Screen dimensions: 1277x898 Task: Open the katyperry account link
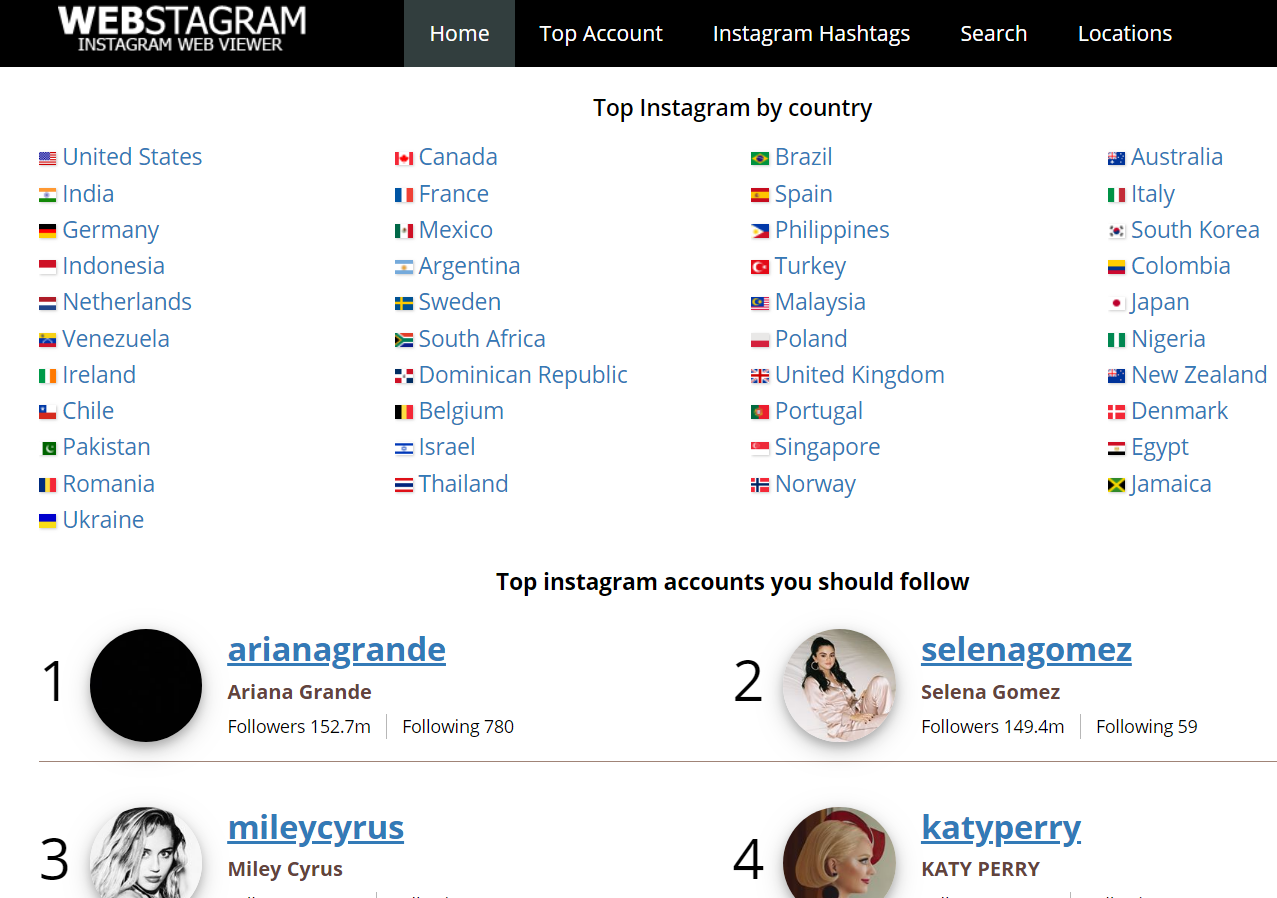coord(1001,828)
